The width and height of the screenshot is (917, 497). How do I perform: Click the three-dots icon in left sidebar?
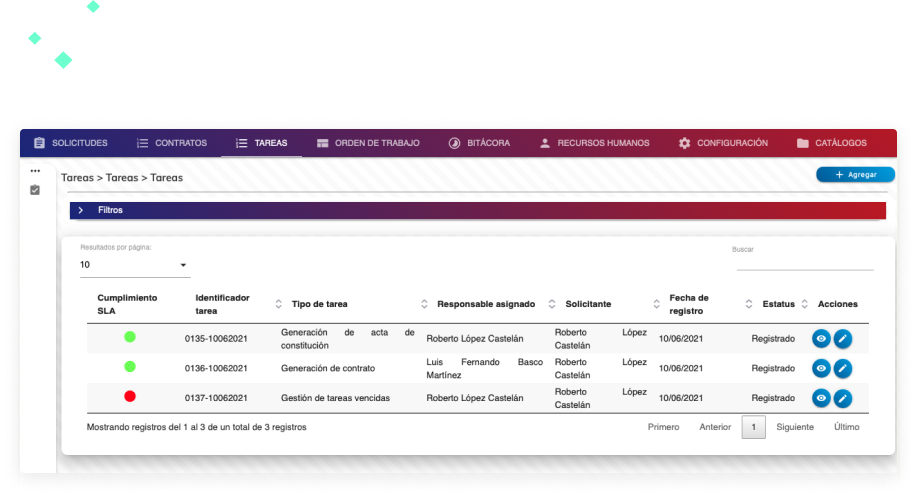(x=35, y=171)
